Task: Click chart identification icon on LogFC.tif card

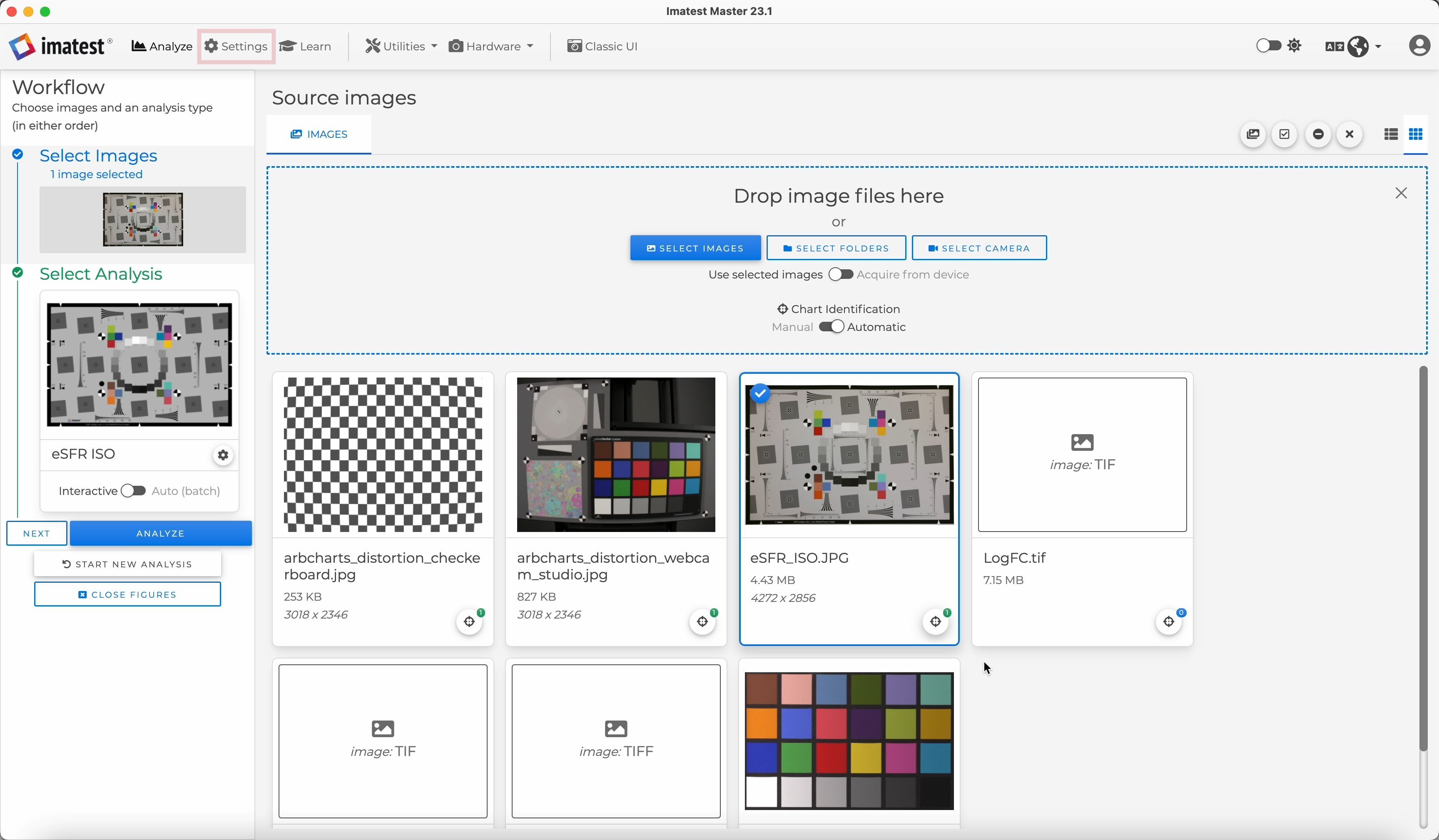Action: 1168,622
